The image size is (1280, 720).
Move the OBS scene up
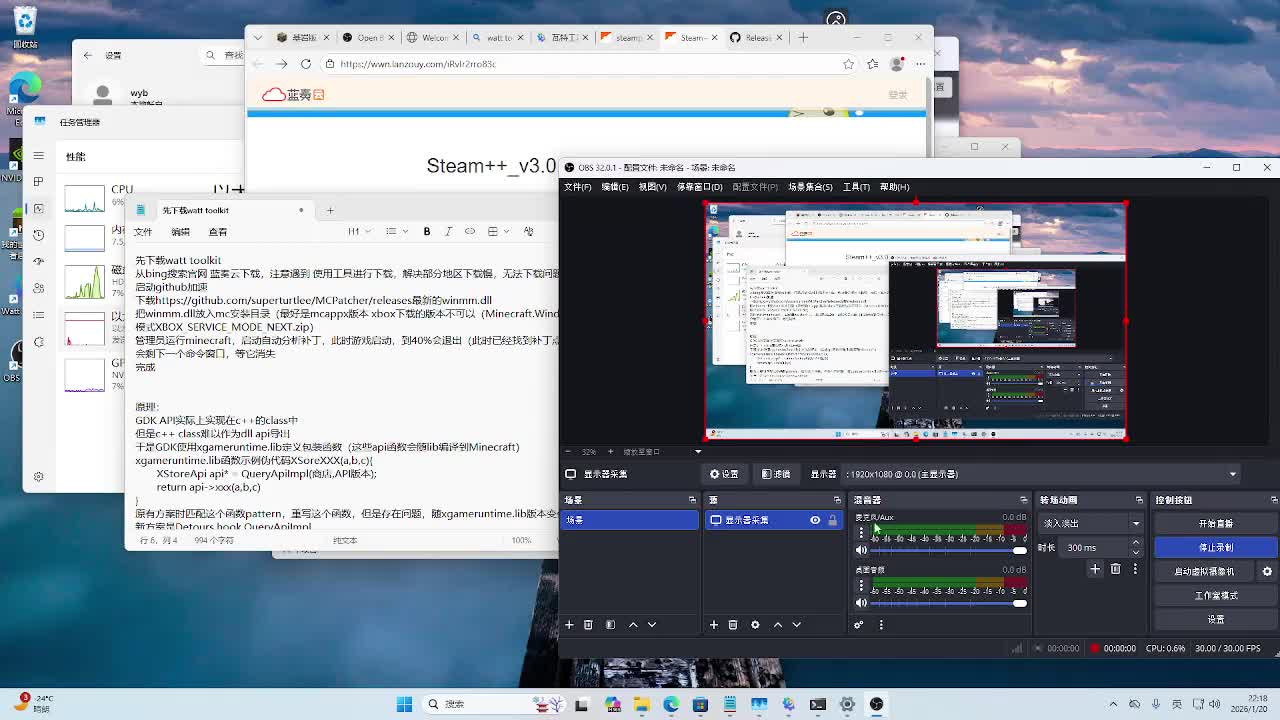[633, 625]
